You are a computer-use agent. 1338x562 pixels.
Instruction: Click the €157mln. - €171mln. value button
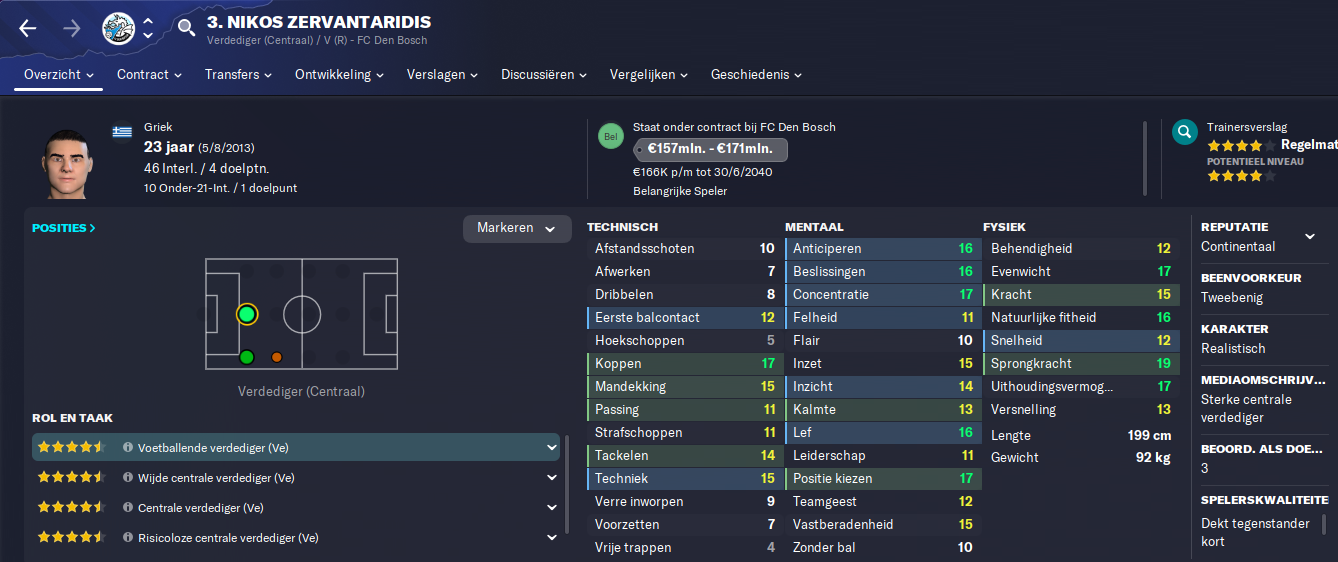click(710, 150)
